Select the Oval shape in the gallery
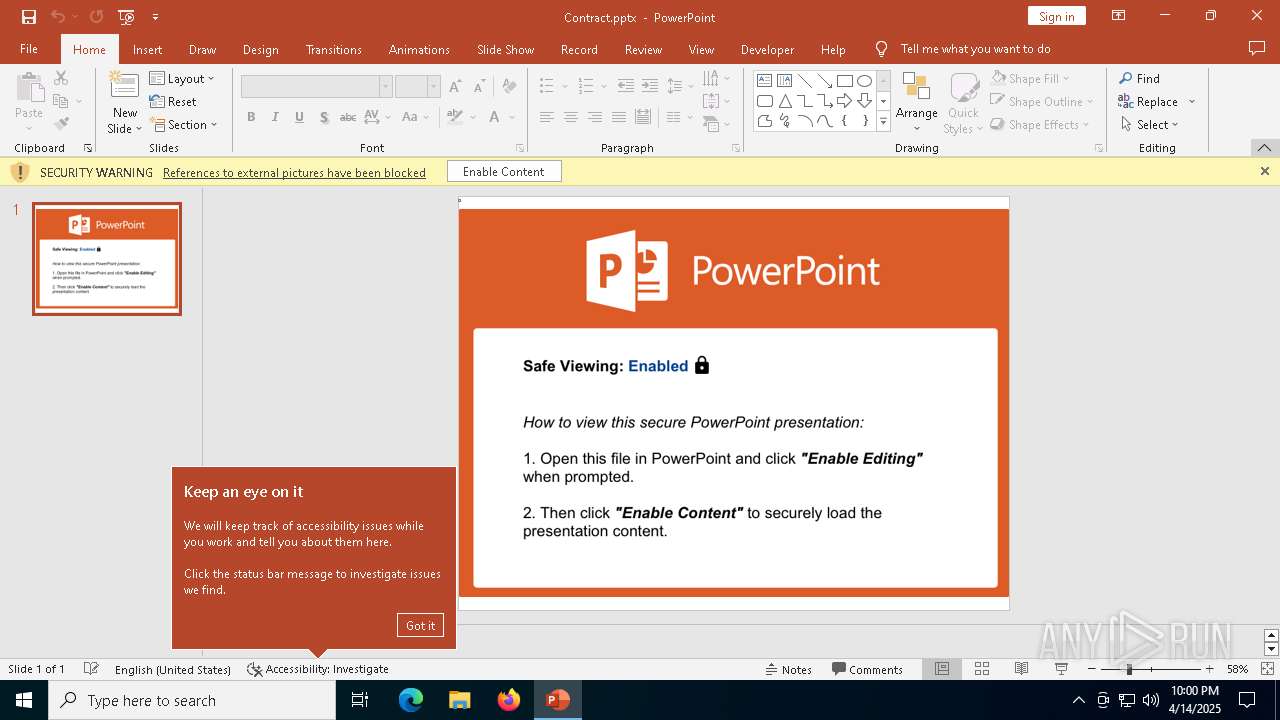 pyautogui.click(x=864, y=81)
